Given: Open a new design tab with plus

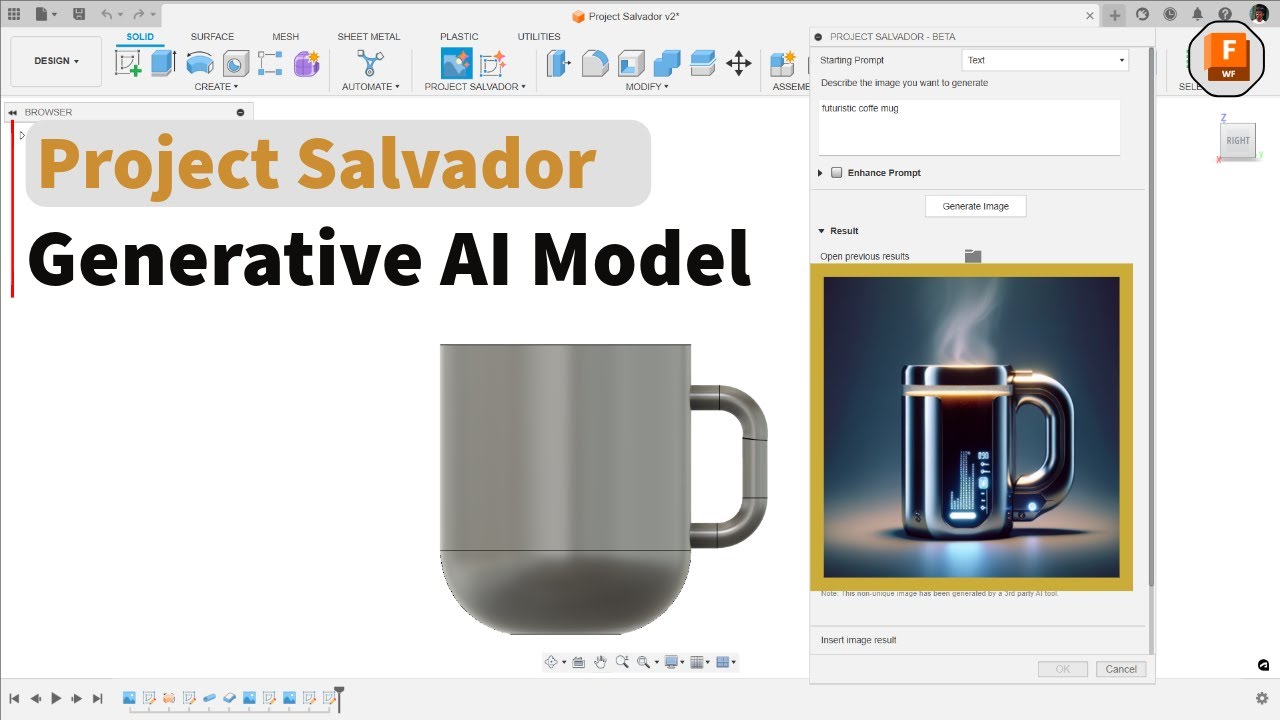Looking at the screenshot, I should tap(1115, 15).
